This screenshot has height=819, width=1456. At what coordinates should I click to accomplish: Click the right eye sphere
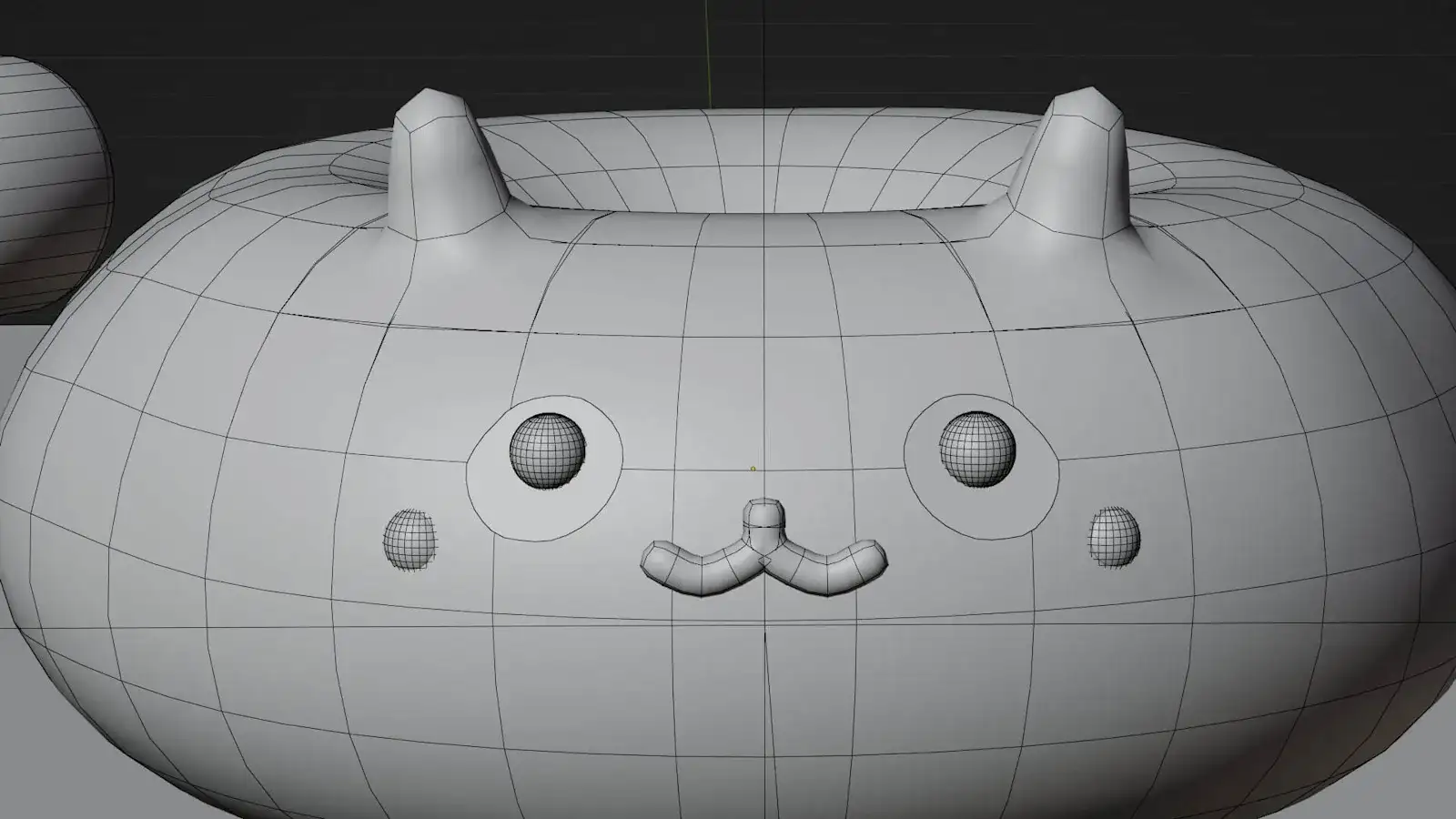(977, 450)
